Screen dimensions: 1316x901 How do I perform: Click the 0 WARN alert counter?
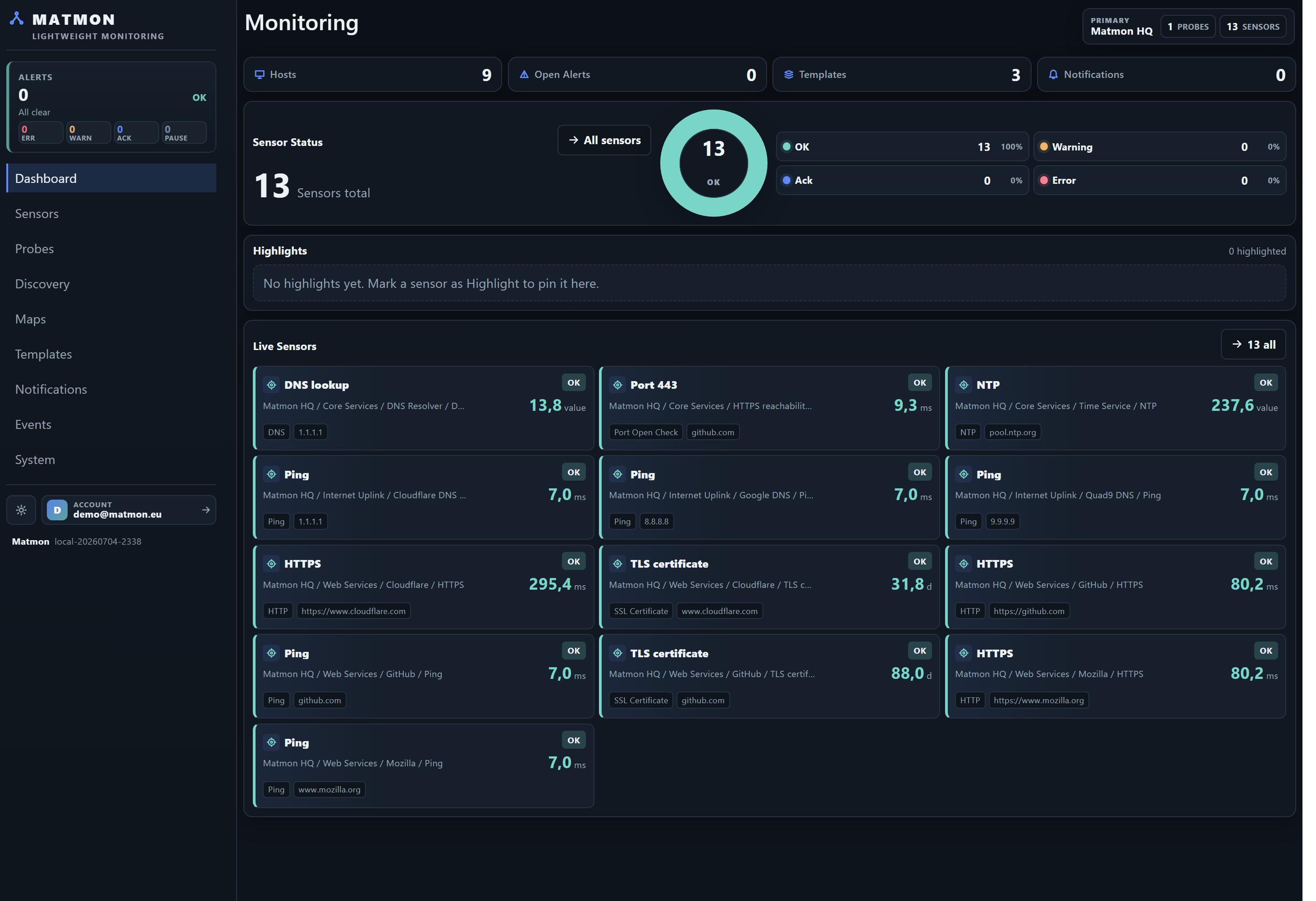click(88, 132)
